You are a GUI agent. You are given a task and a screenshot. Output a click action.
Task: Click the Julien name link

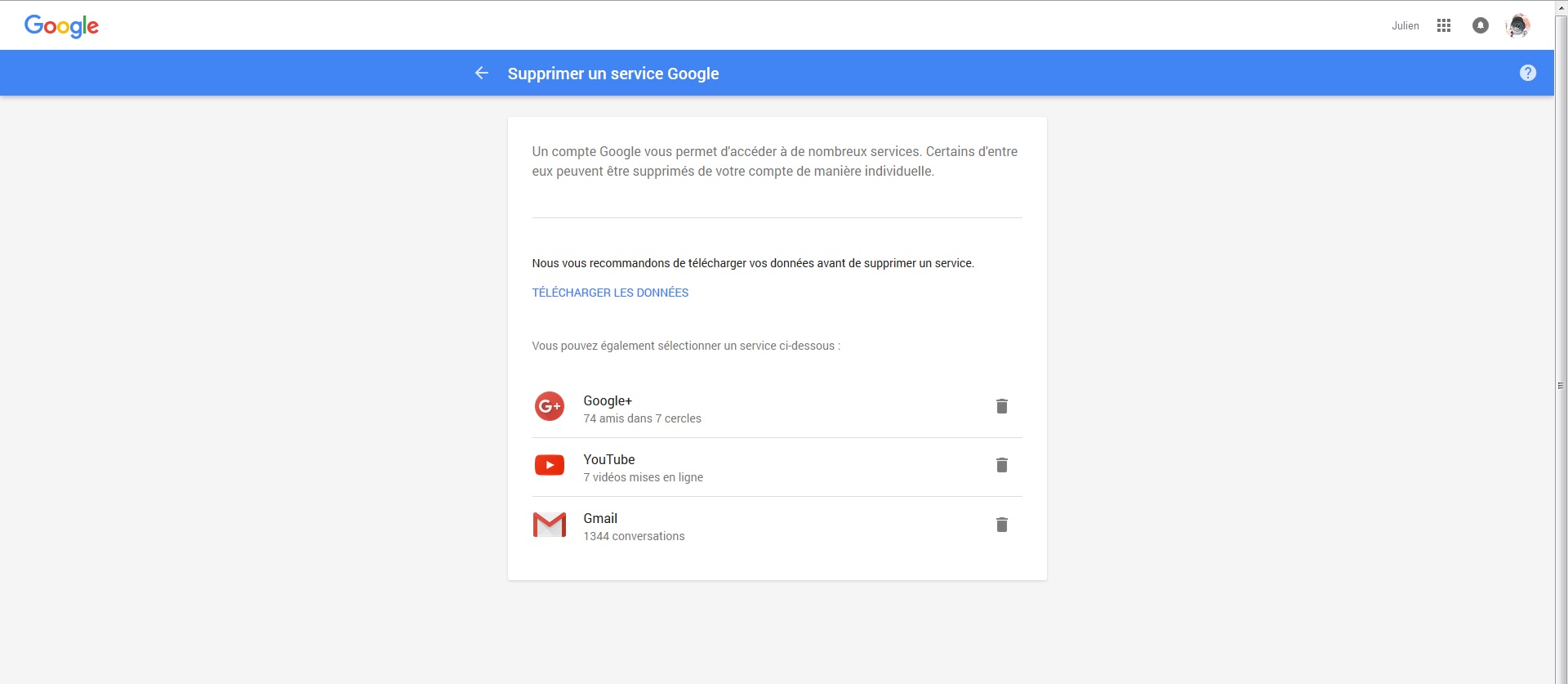(x=1405, y=26)
